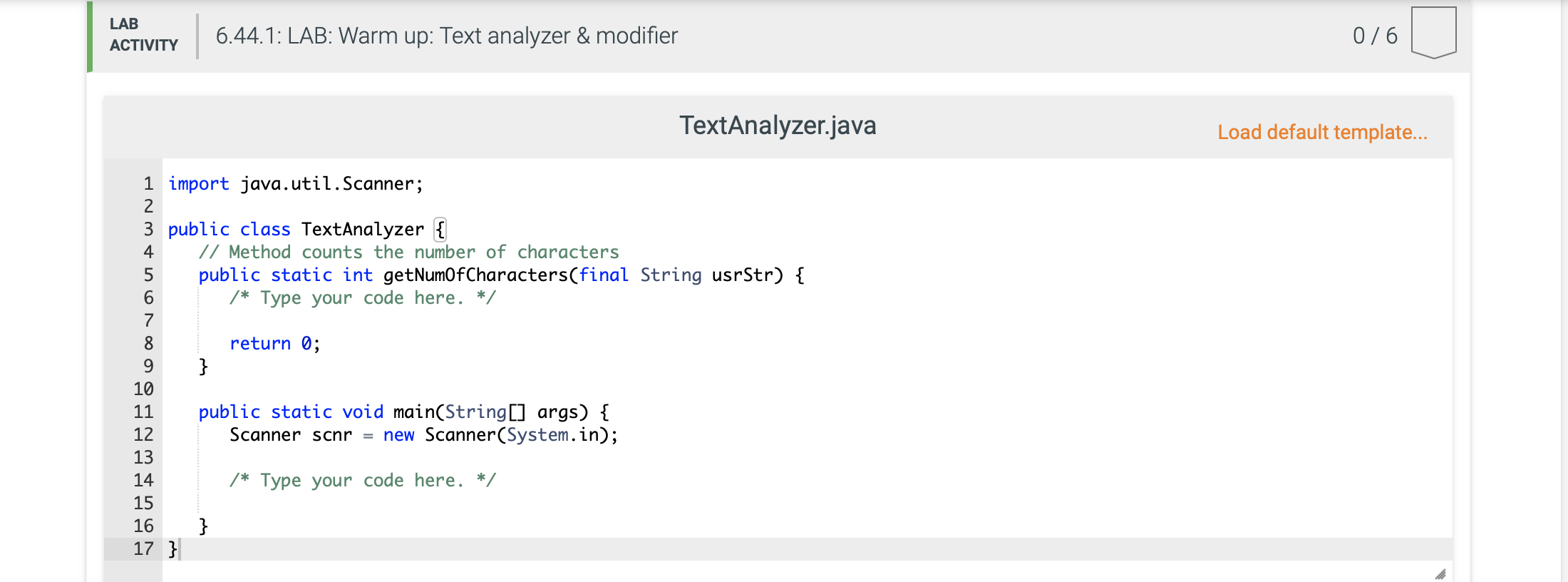This screenshot has width=1568, height=582.
Task: Click line number 5 in the editor gutter
Action: (147, 275)
